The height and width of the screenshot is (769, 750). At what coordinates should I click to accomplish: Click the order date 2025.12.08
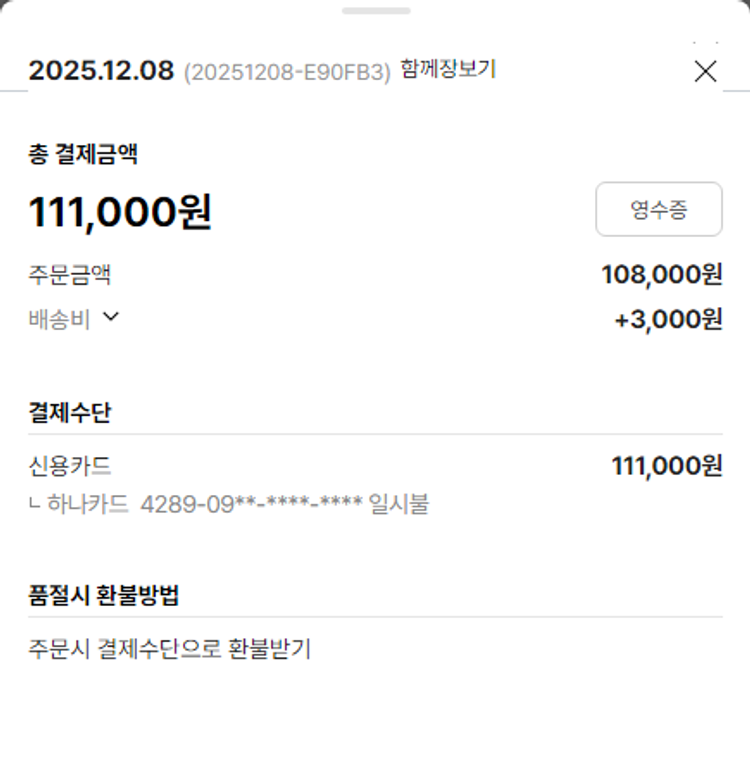(x=101, y=71)
